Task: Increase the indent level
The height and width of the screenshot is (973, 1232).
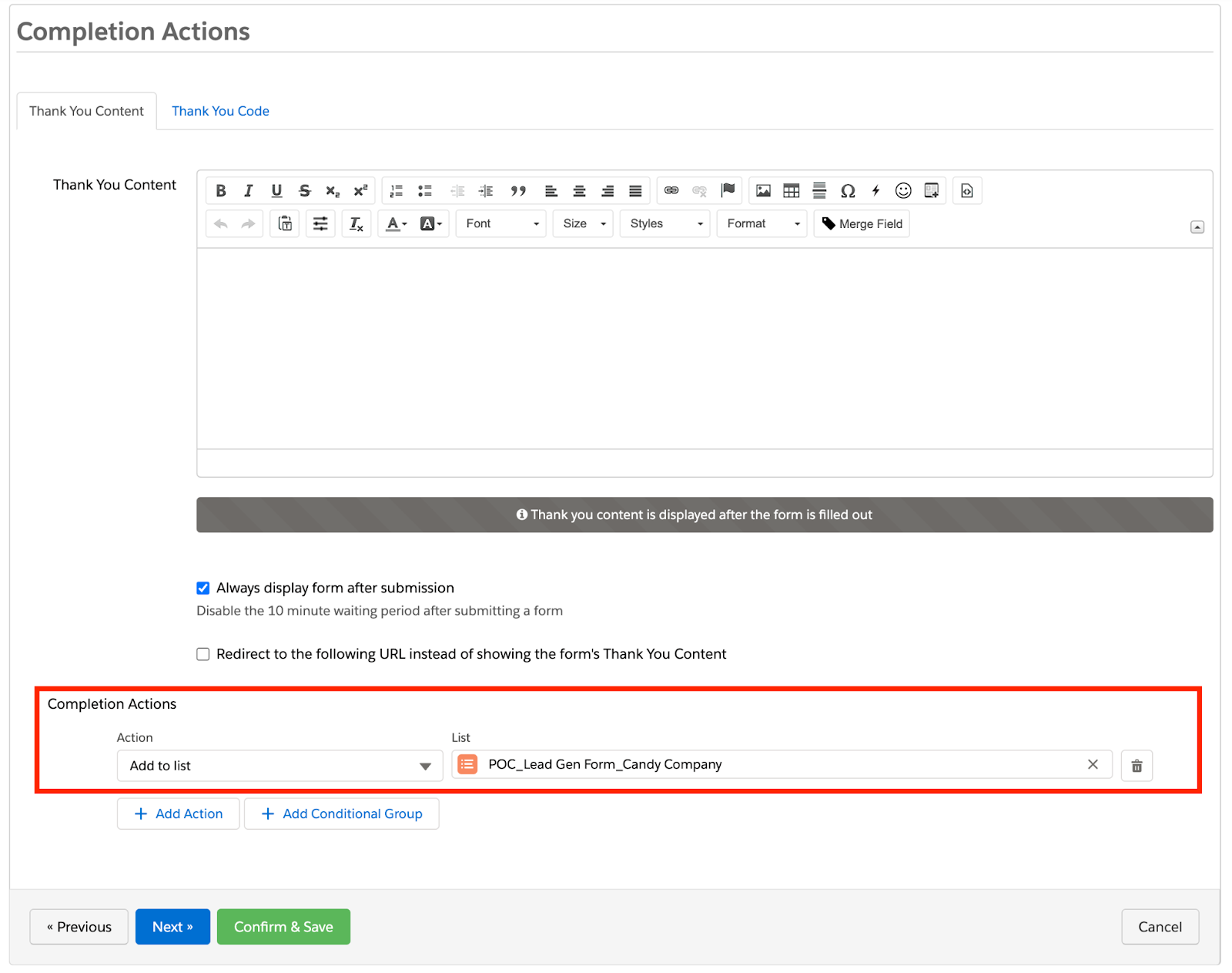Action: 486,190
